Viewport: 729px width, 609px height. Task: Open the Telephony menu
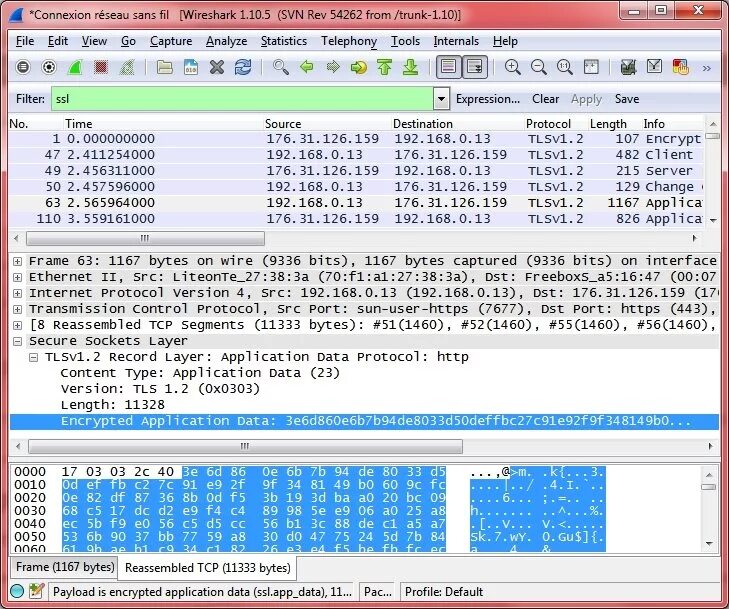click(x=349, y=41)
